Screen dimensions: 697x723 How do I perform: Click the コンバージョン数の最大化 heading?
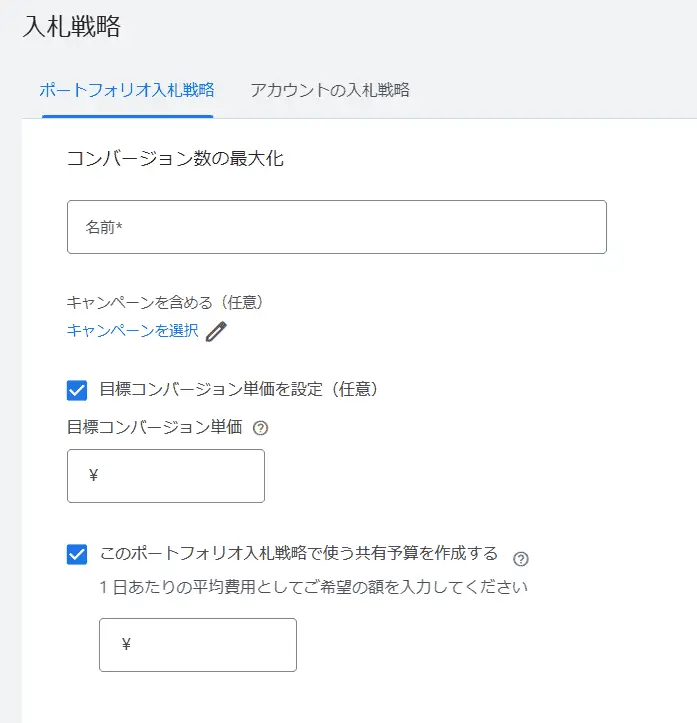(x=175, y=159)
